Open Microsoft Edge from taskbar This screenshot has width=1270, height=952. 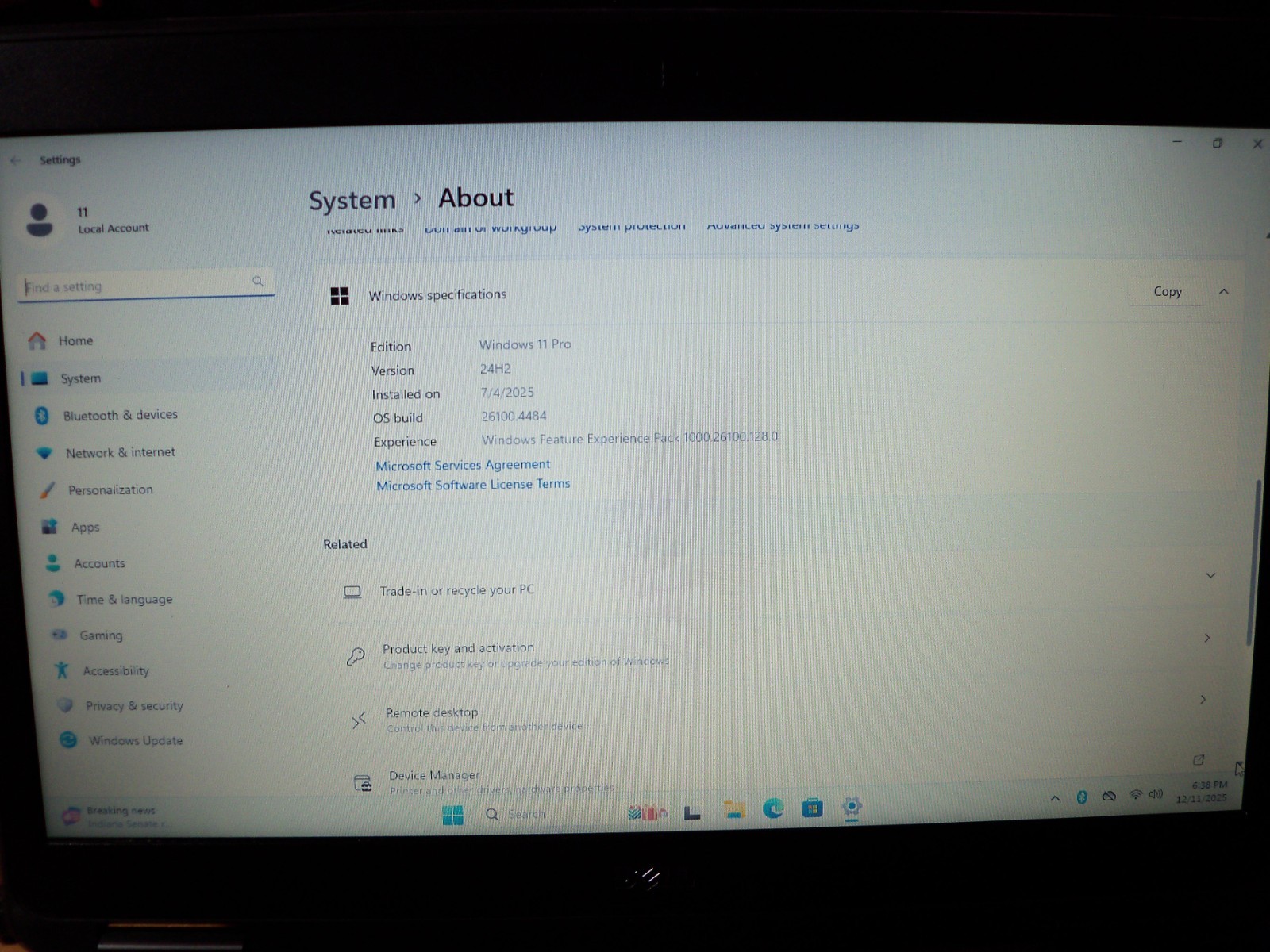coord(773,808)
